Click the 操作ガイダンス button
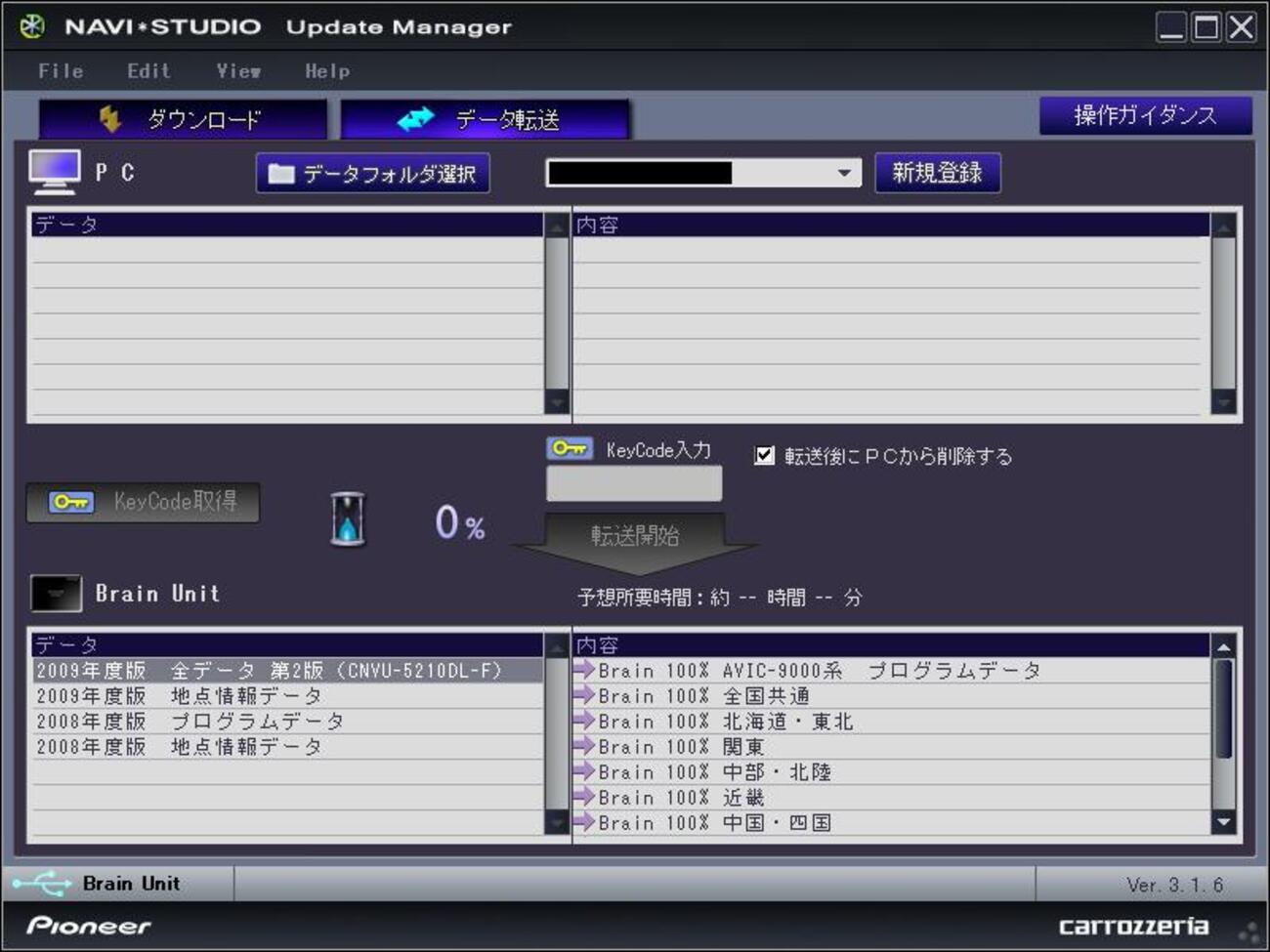Image resolution: width=1270 pixels, height=952 pixels. click(1145, 115)
